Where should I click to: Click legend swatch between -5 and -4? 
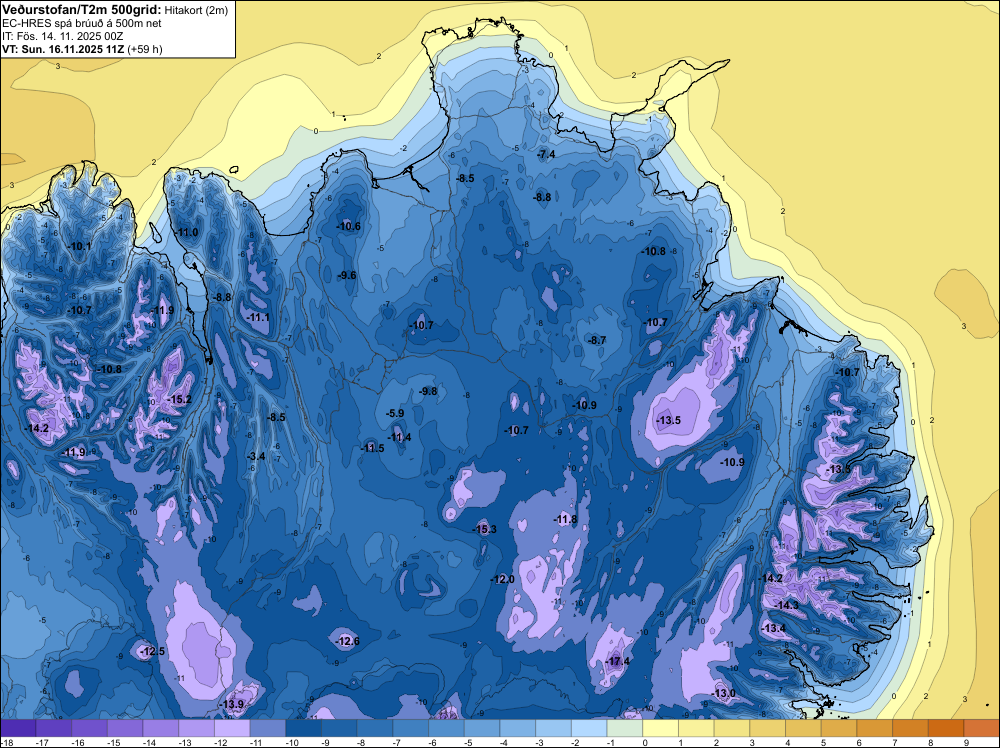pyautogui.click(x=482, y=728)
